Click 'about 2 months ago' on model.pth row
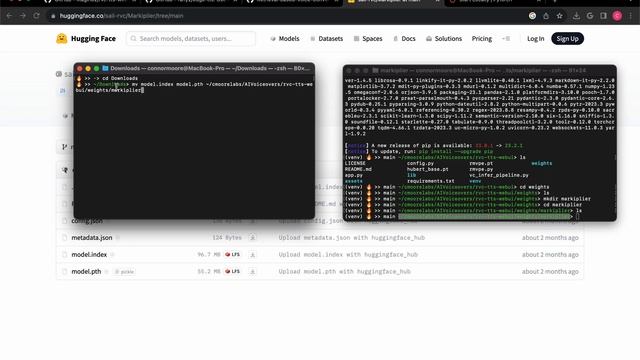Viewport: 640px width, 360px height. point(550,271)
